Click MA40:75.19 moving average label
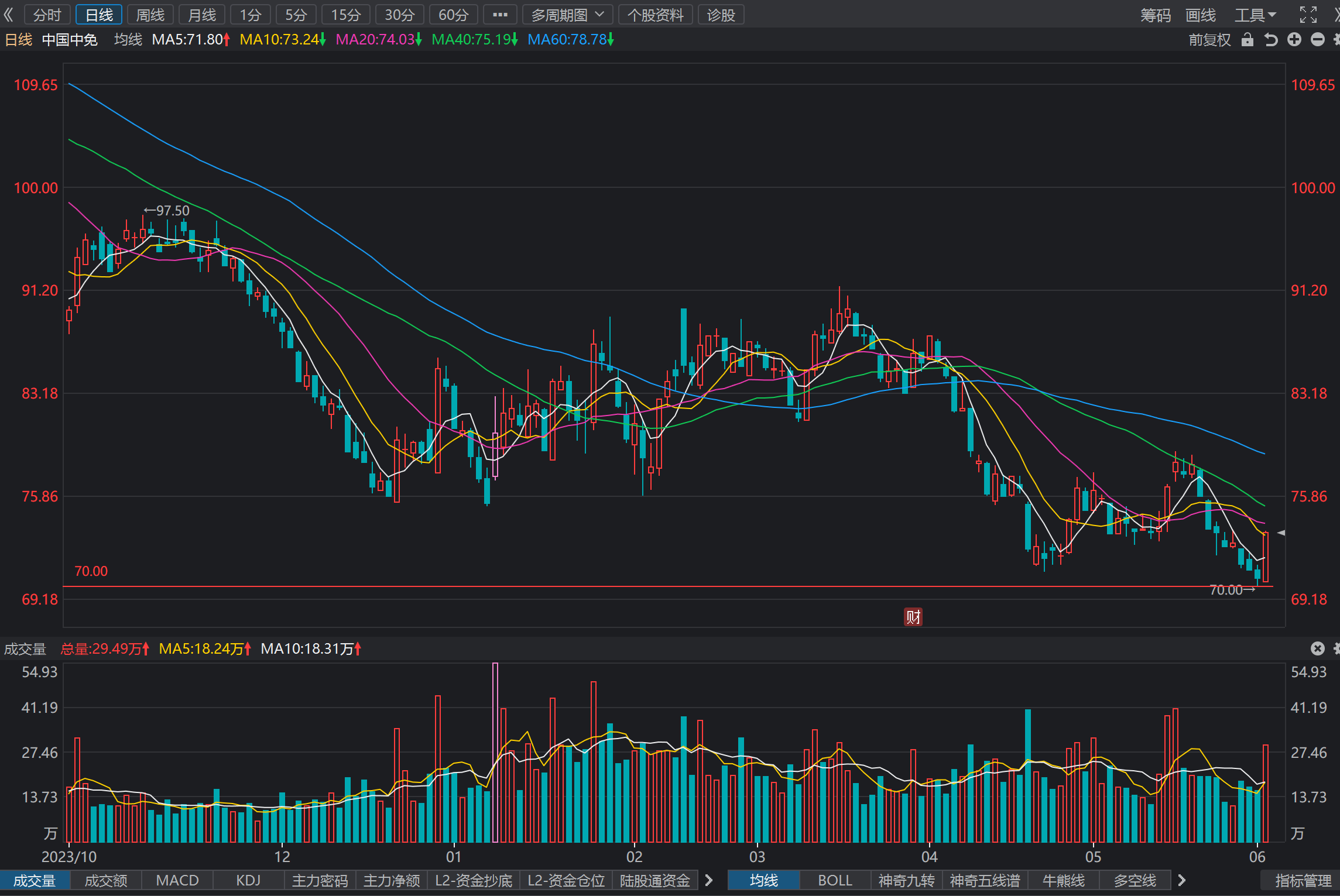 pyautogui.click(x=475, y=40)
